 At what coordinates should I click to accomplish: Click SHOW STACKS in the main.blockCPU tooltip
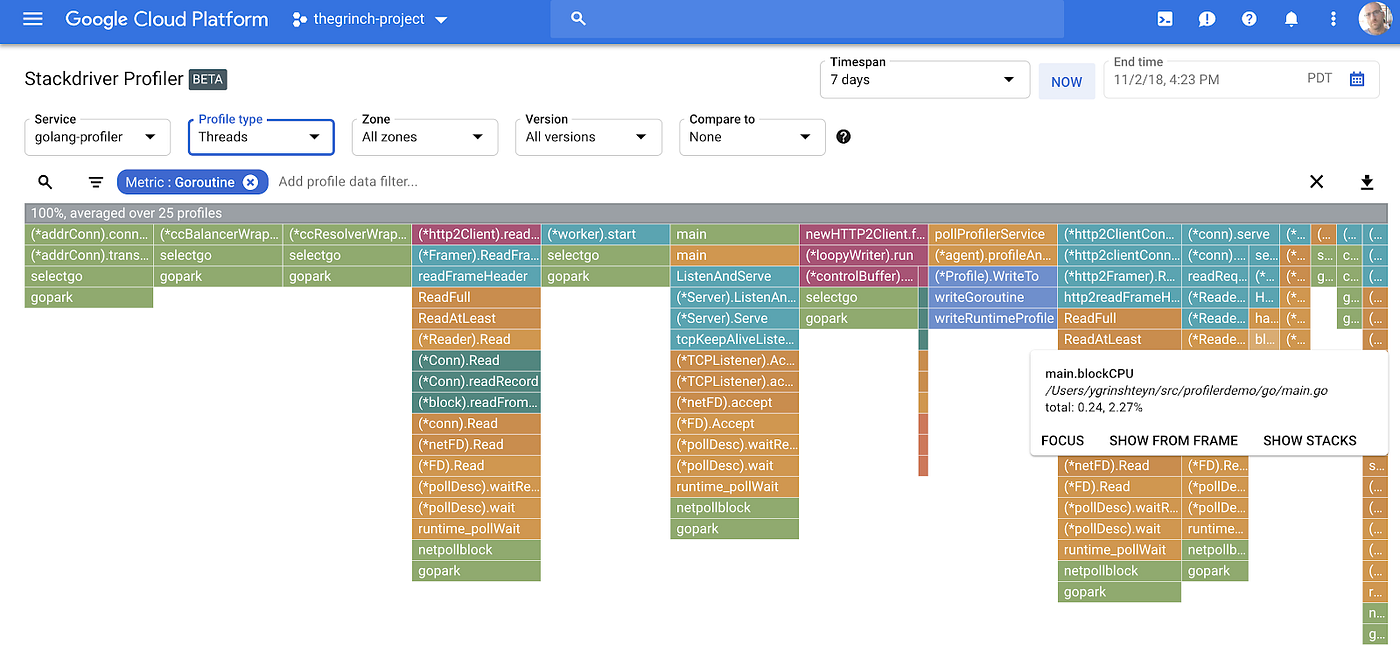tap(1310, 440)
